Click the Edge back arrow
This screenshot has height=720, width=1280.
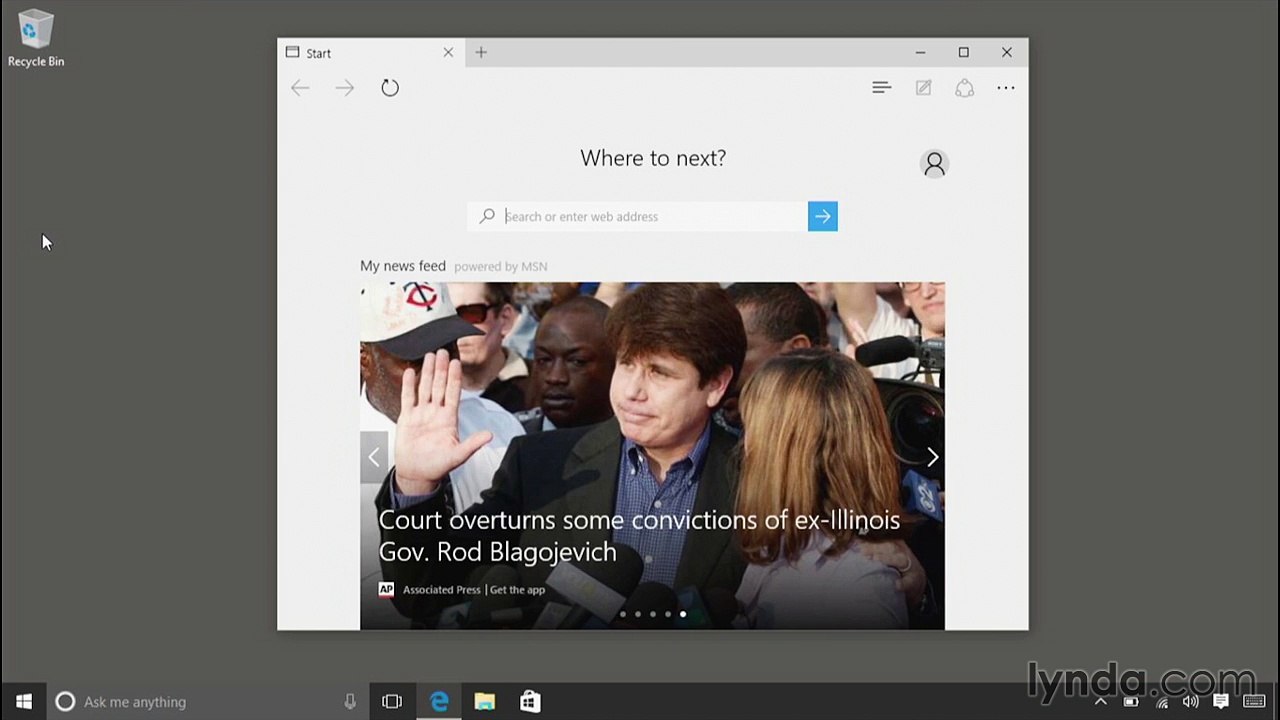pyautogui.click(x=300, y=88)
